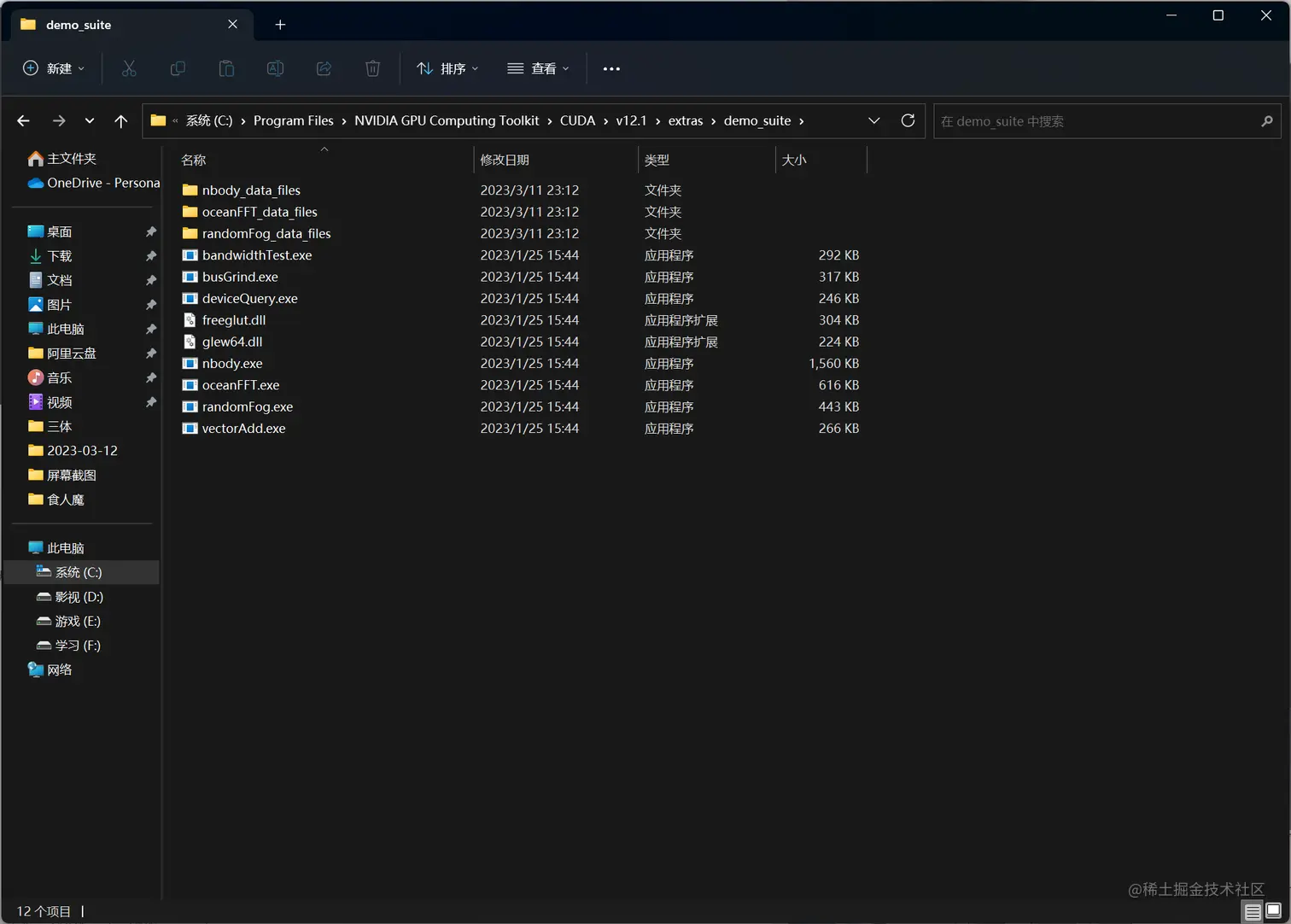Select the nbody_data_files folder icon
Screen dimensions: 1291x924
pyautogui.click(x=190, y=190)
